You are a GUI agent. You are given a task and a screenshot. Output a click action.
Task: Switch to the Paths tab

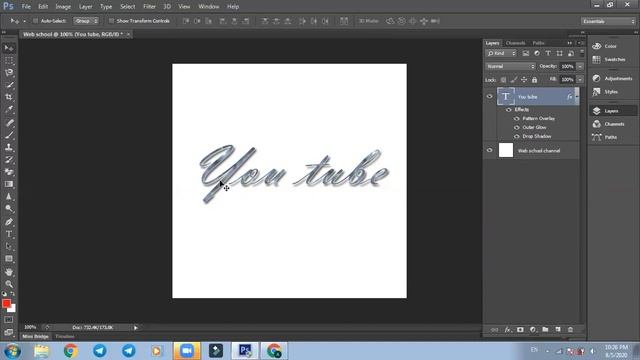[538, 43]
